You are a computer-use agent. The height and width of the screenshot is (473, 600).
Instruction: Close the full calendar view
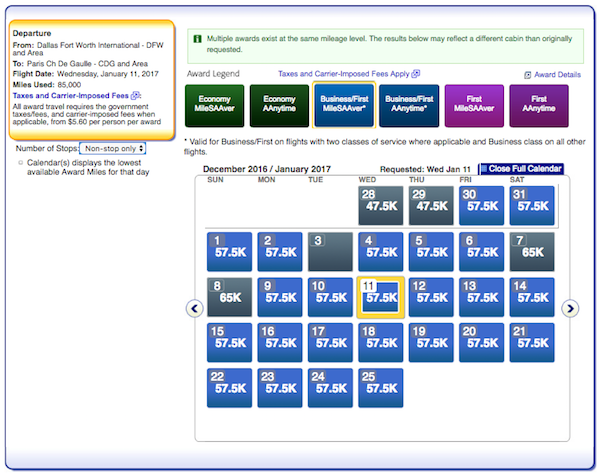point(522,168)
